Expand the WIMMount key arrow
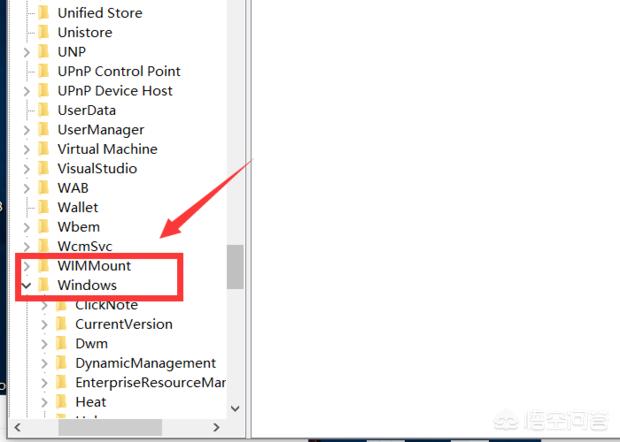 coord(26,266)
